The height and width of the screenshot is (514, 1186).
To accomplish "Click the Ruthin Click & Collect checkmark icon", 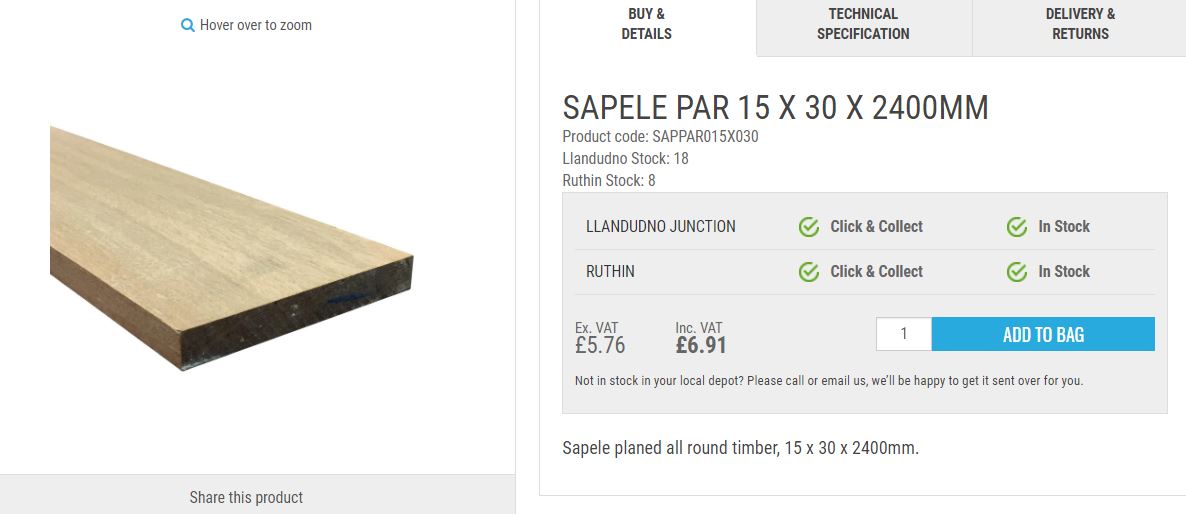I will (809, 272).
